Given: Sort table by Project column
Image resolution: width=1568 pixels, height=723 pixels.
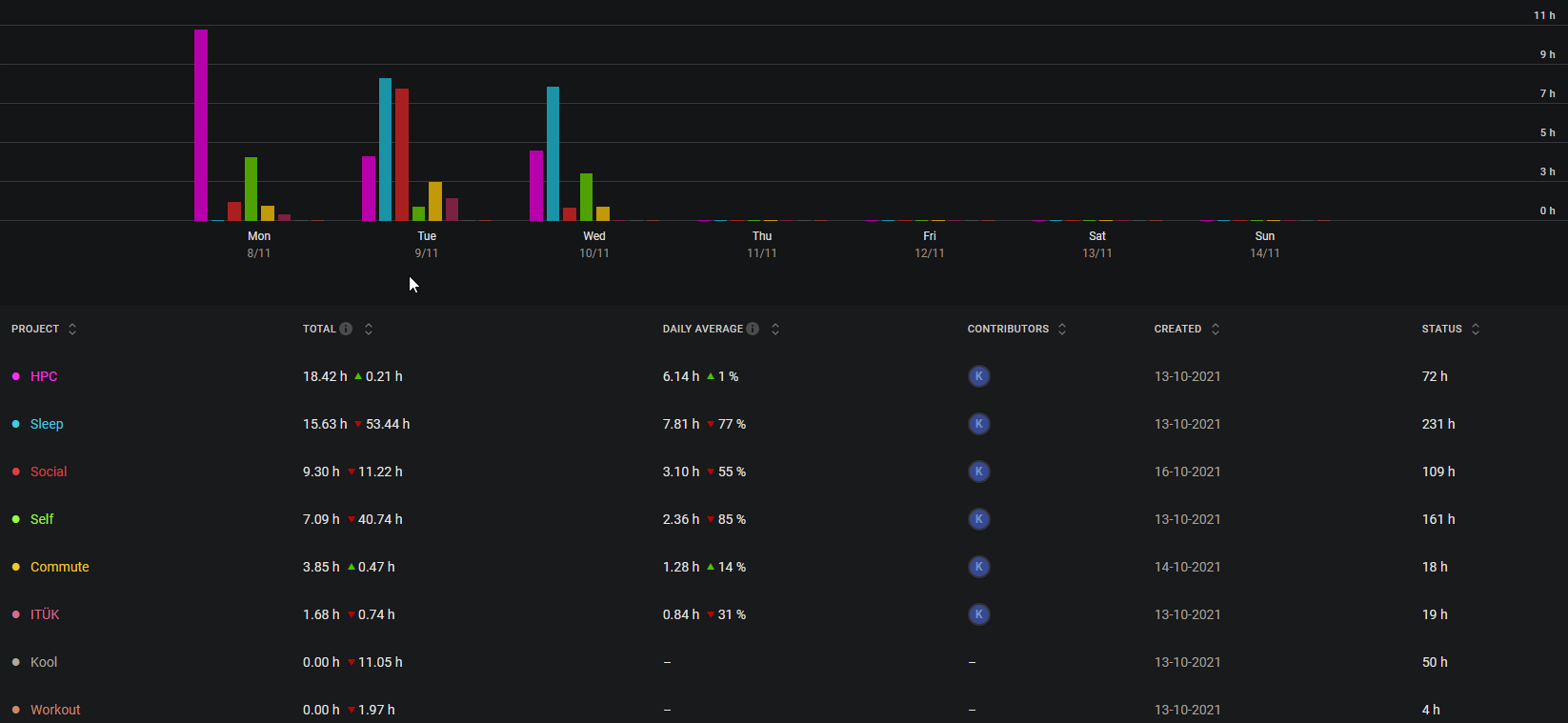Looking at the screenshot, I should [x=72, y=329].
